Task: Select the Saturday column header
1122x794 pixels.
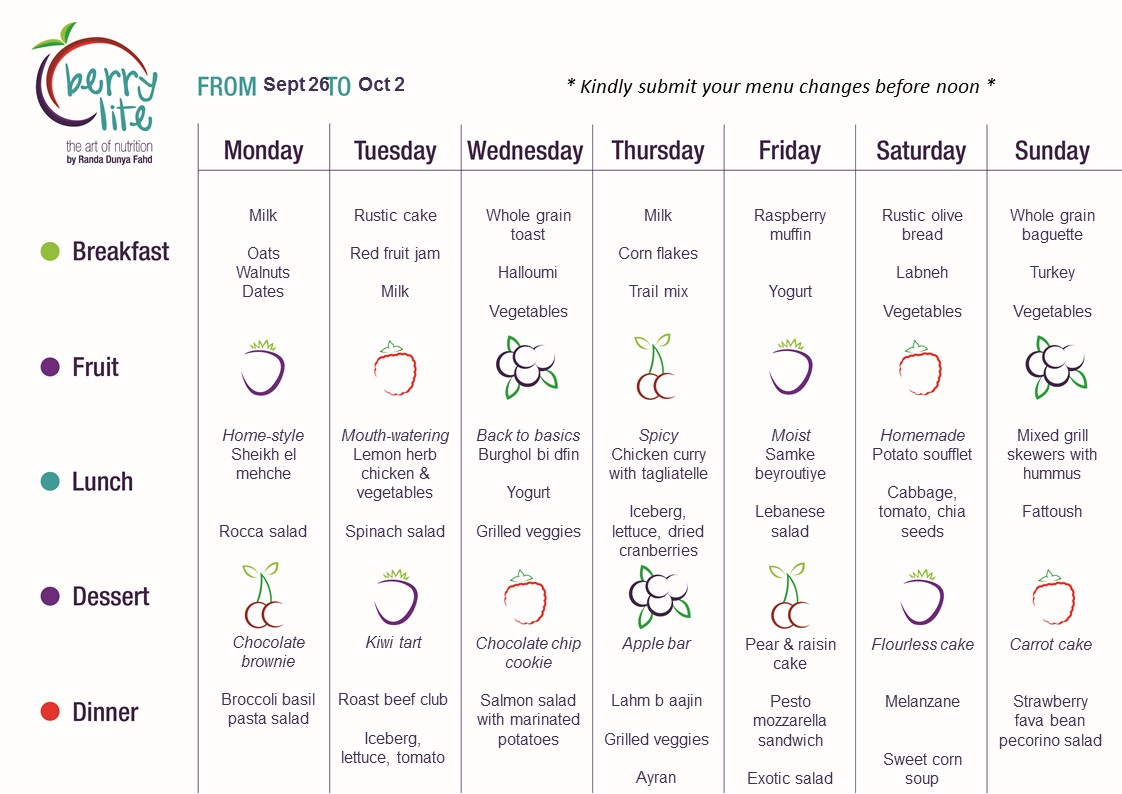Action: pos(921,151)
